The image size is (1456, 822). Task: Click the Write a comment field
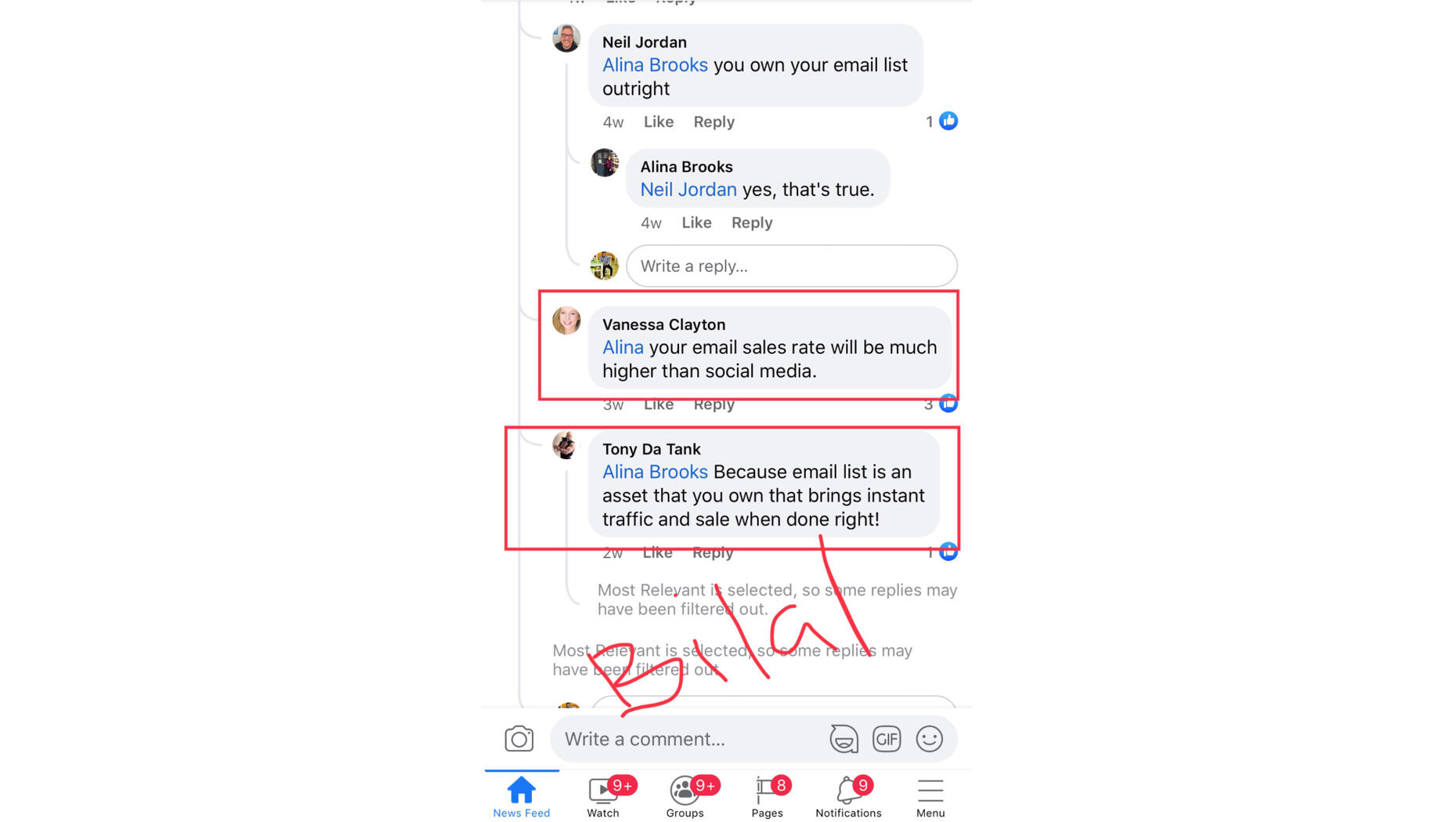(687, 738)
